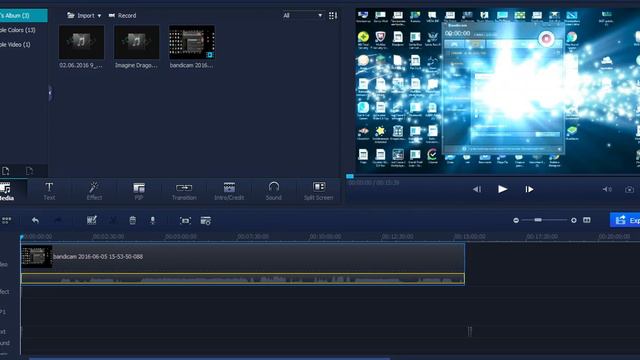The image size is (640, 360).
Task: Redo the undone timeline action
Action: pyautogui.click(x=58, y=220)
